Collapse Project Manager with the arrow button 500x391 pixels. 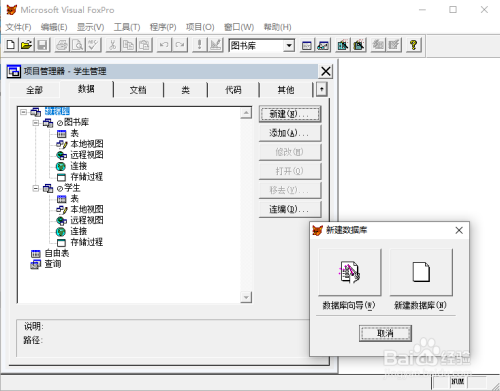pos(321,89)
